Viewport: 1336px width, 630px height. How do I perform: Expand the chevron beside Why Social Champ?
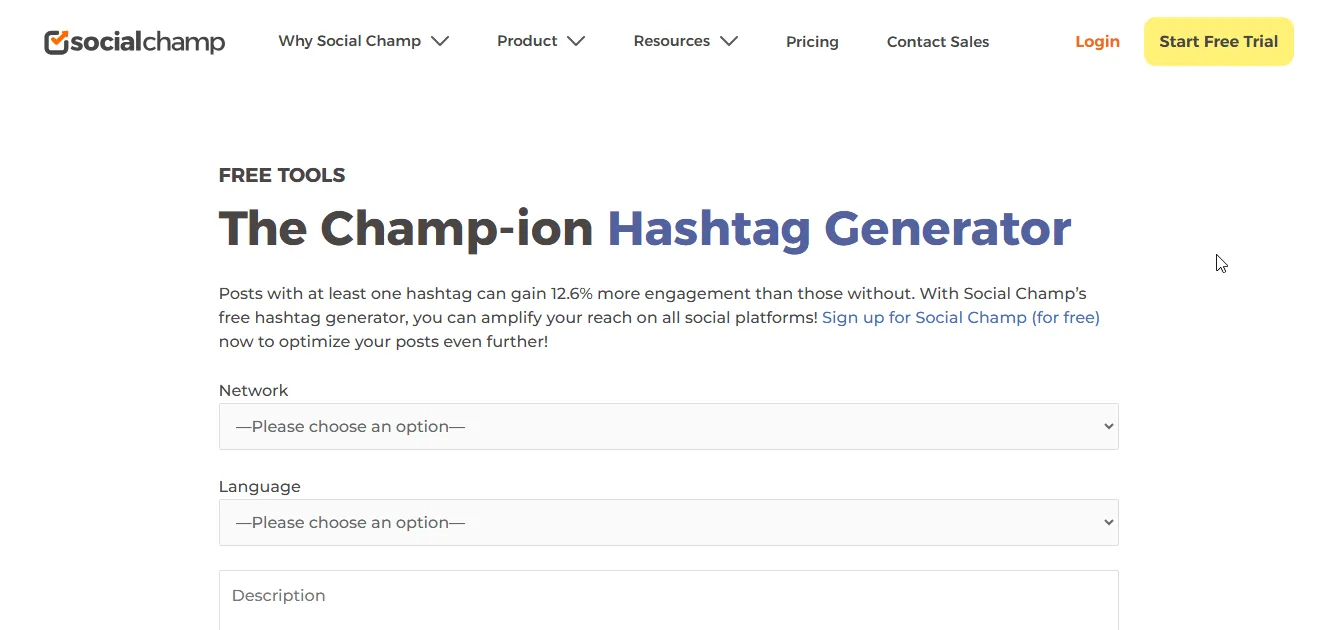click(440, 41)
